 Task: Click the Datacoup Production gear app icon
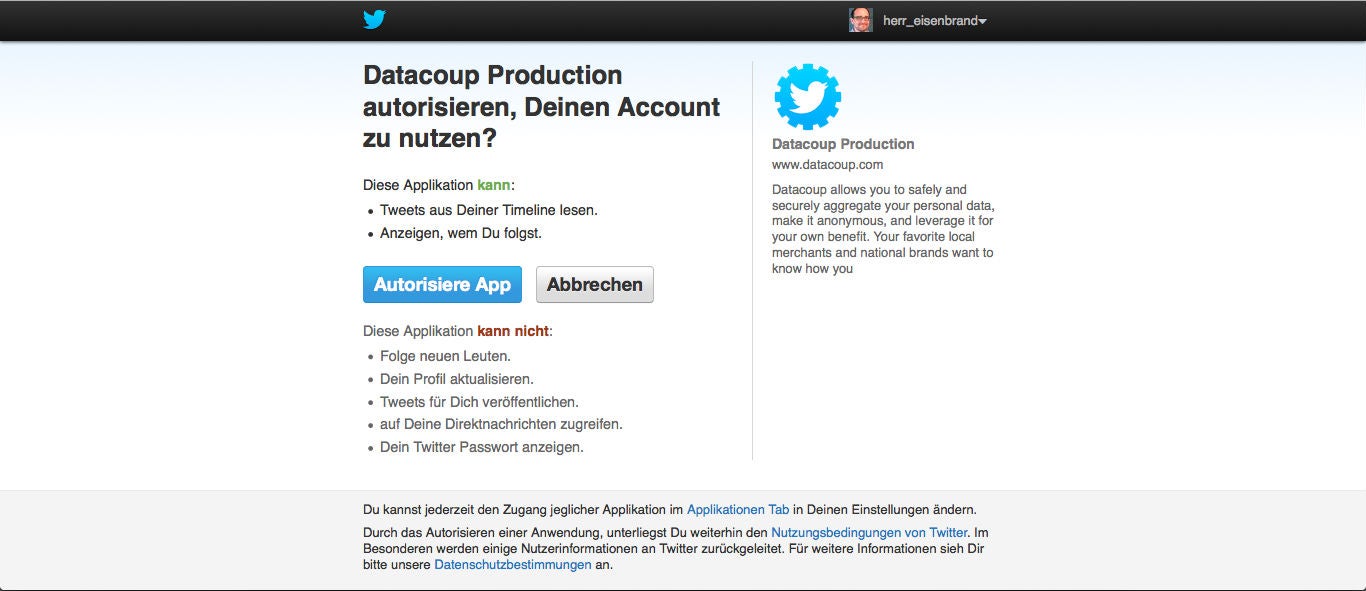click(x=807, y=97)
